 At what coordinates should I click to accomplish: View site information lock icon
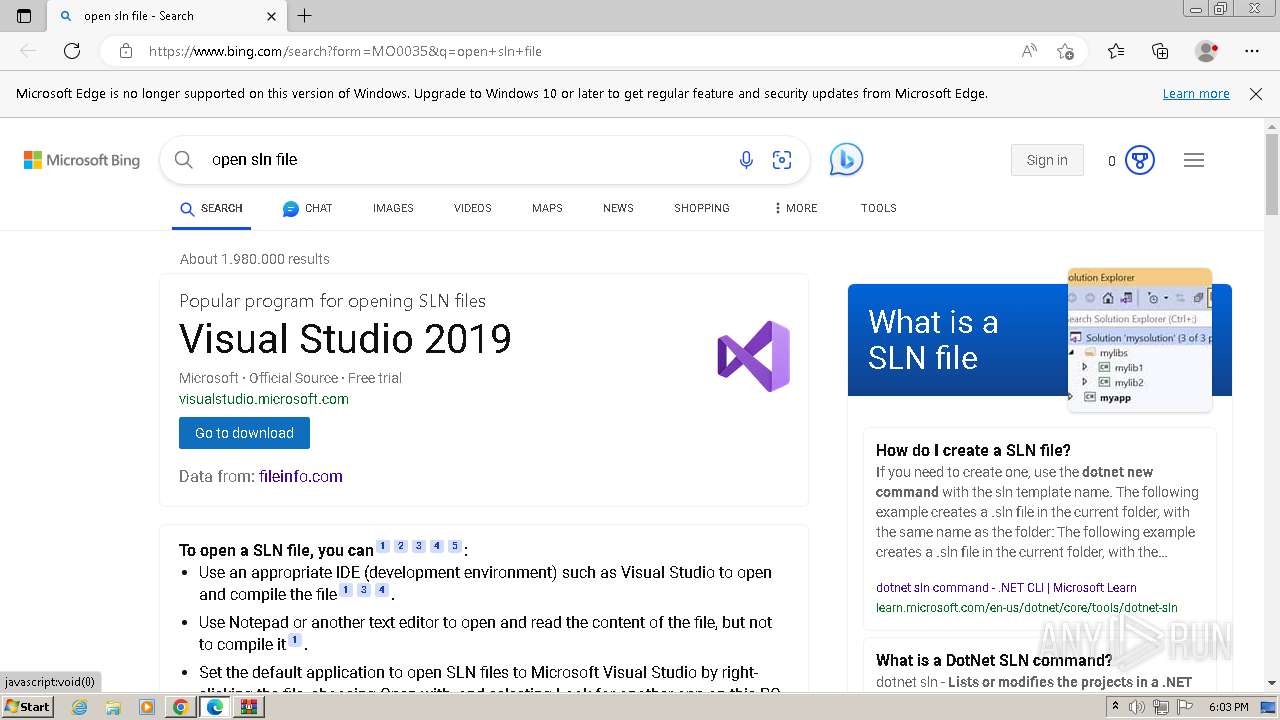click(x=126, y=51)
